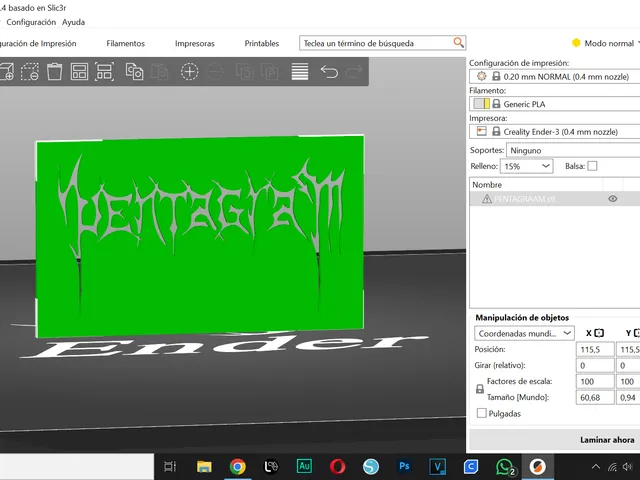The height and width of the screenshot is (480, 640).
Task: Click the Redo arrow icon
Action: click(354, 72)
